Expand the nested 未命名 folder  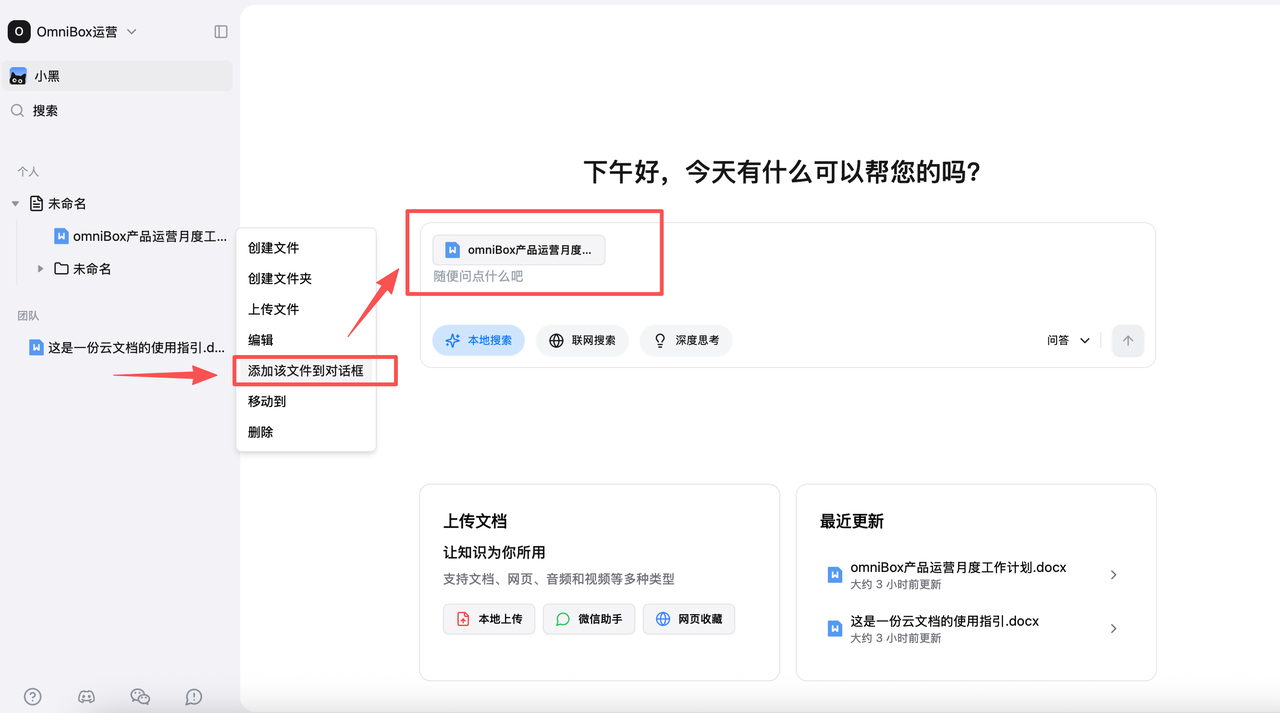click(40, 269)
